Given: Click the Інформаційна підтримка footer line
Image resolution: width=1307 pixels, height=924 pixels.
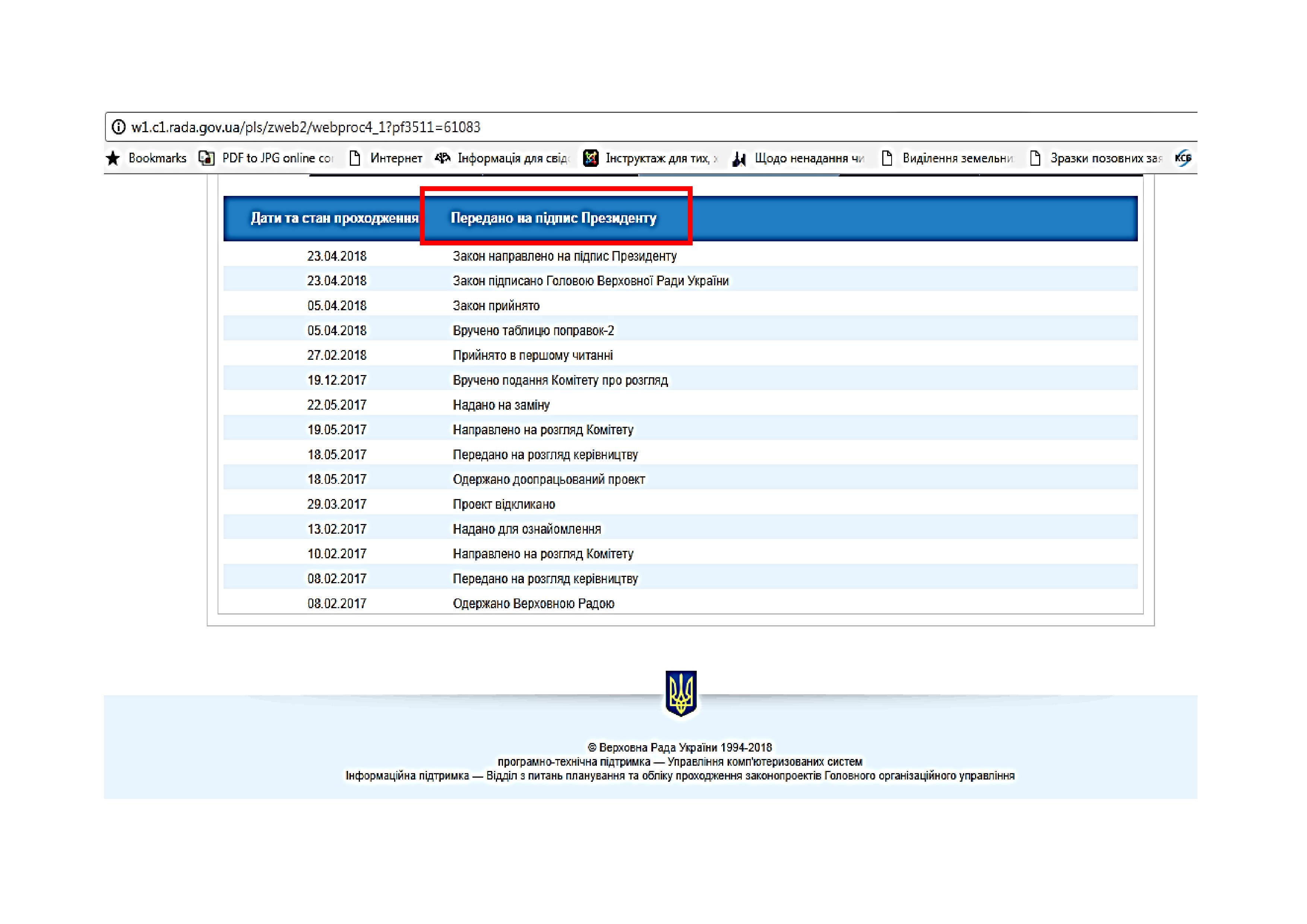Looking at the screenshot, I should point(680,776).
